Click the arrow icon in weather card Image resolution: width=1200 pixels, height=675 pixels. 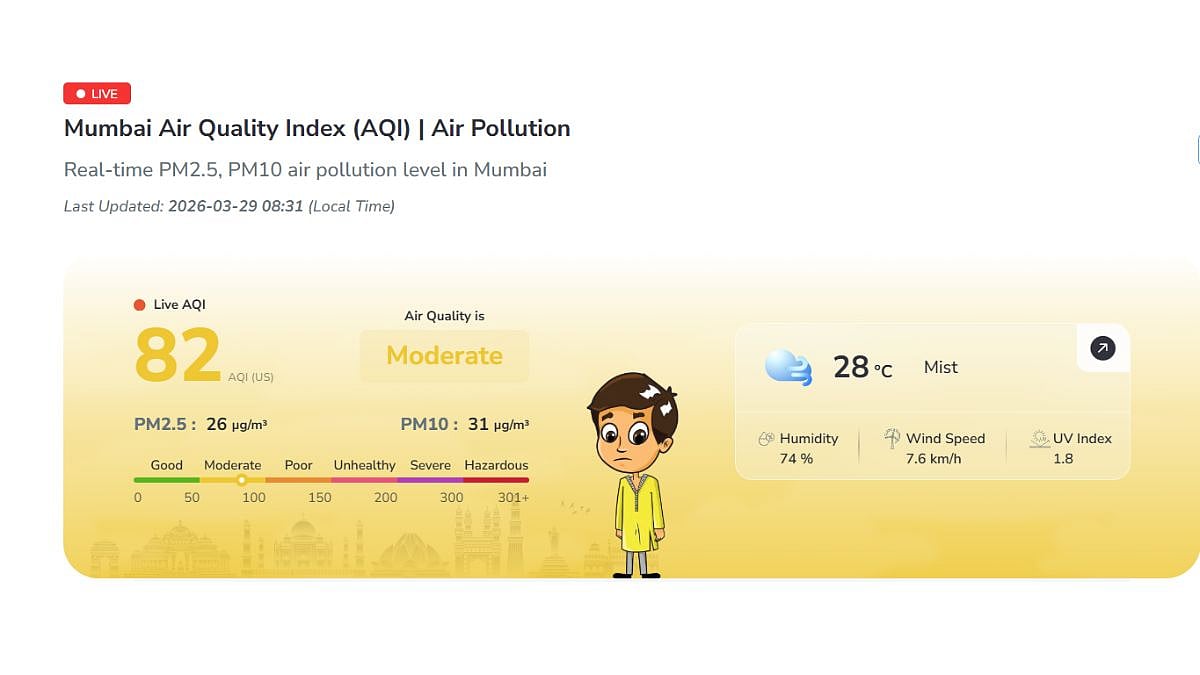tap(1102, 349)
